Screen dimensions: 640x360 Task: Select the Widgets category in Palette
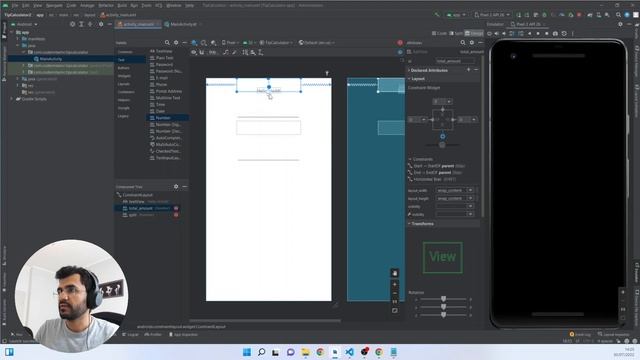[124, 76]
